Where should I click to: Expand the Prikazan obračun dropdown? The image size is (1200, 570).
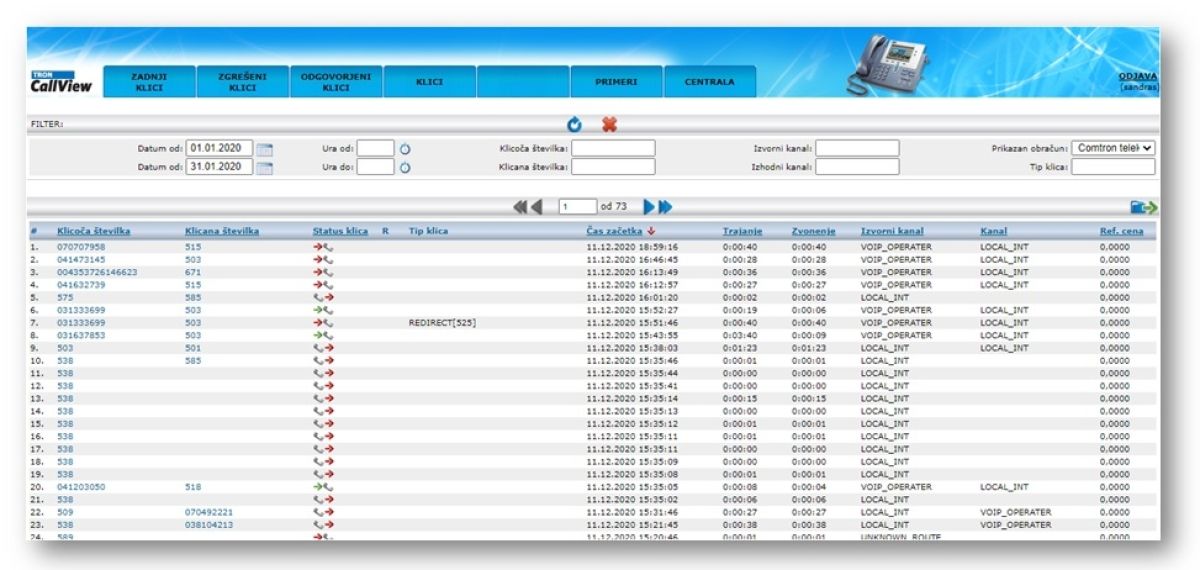1115,148
